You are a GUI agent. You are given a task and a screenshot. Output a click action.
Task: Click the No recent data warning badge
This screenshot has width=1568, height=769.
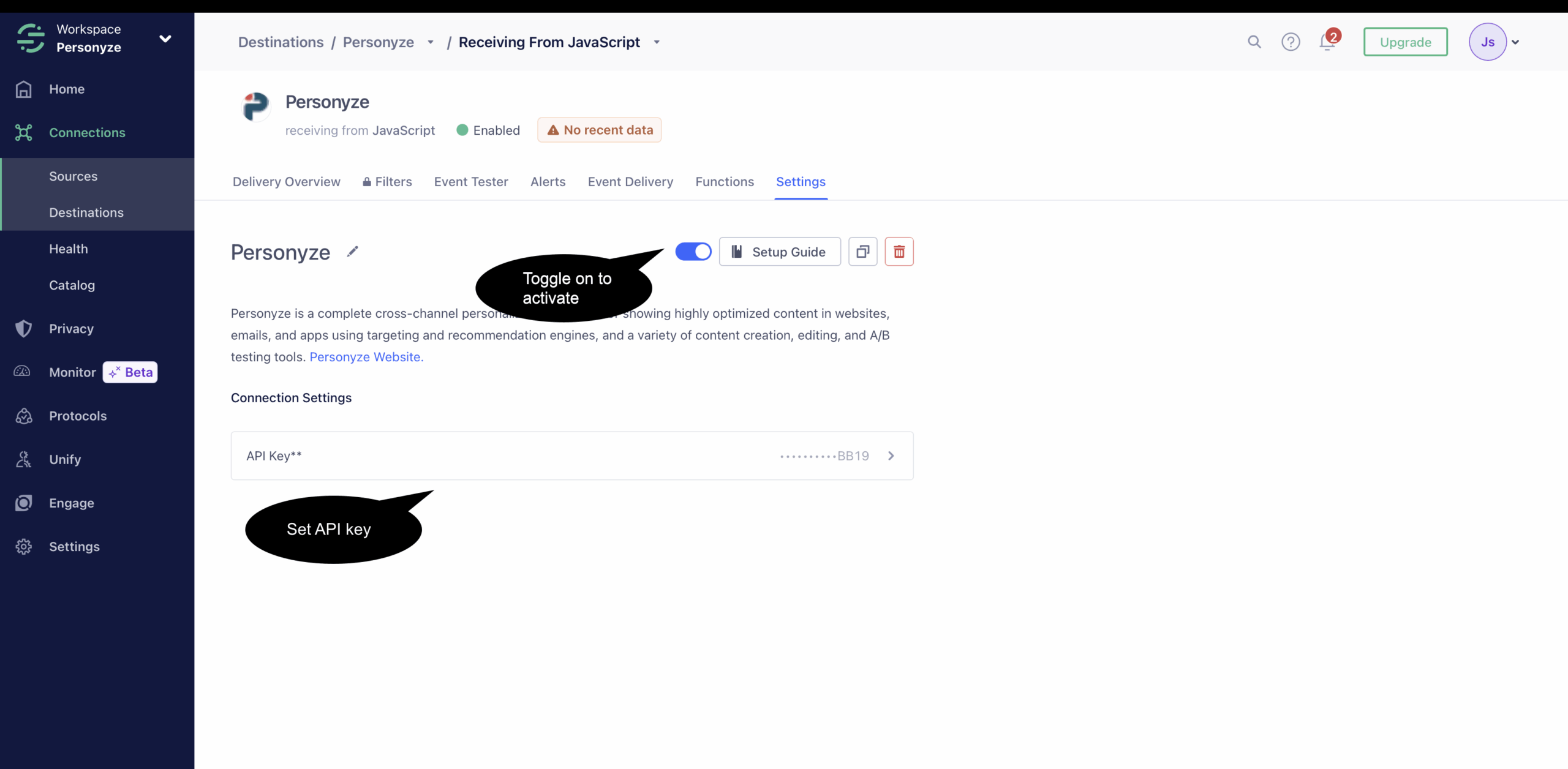(599, 130)
